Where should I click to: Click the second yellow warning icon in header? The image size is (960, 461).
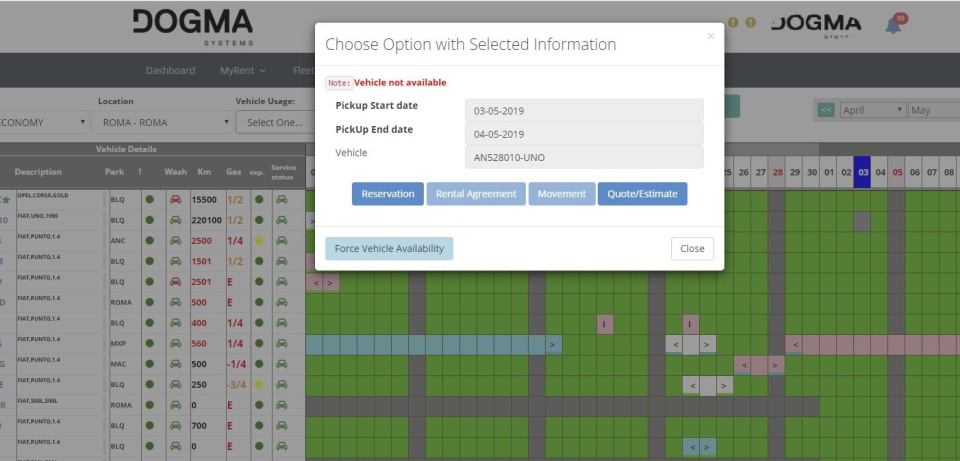tap(750, 23)
